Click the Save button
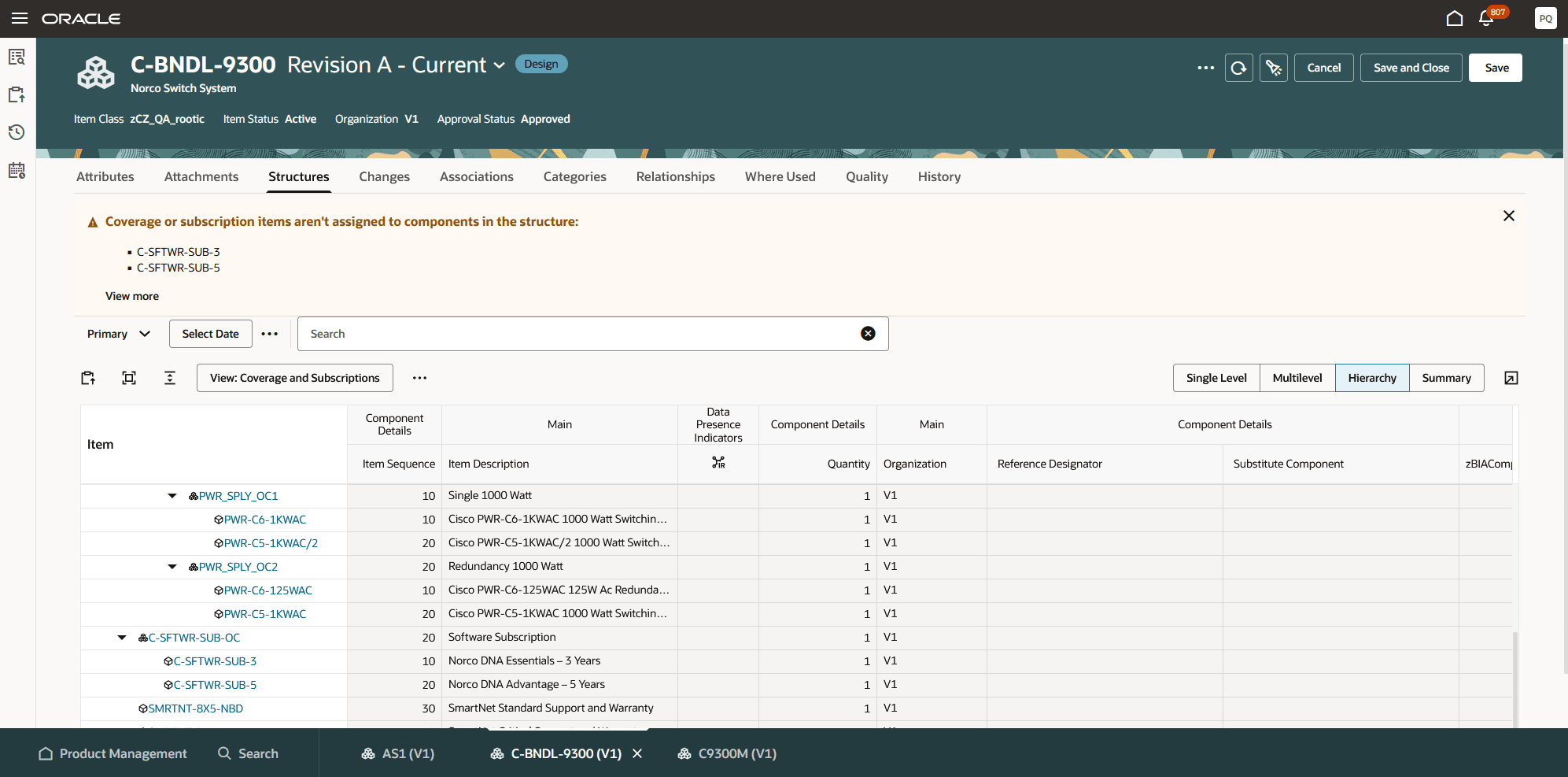 coord(1496,68)
